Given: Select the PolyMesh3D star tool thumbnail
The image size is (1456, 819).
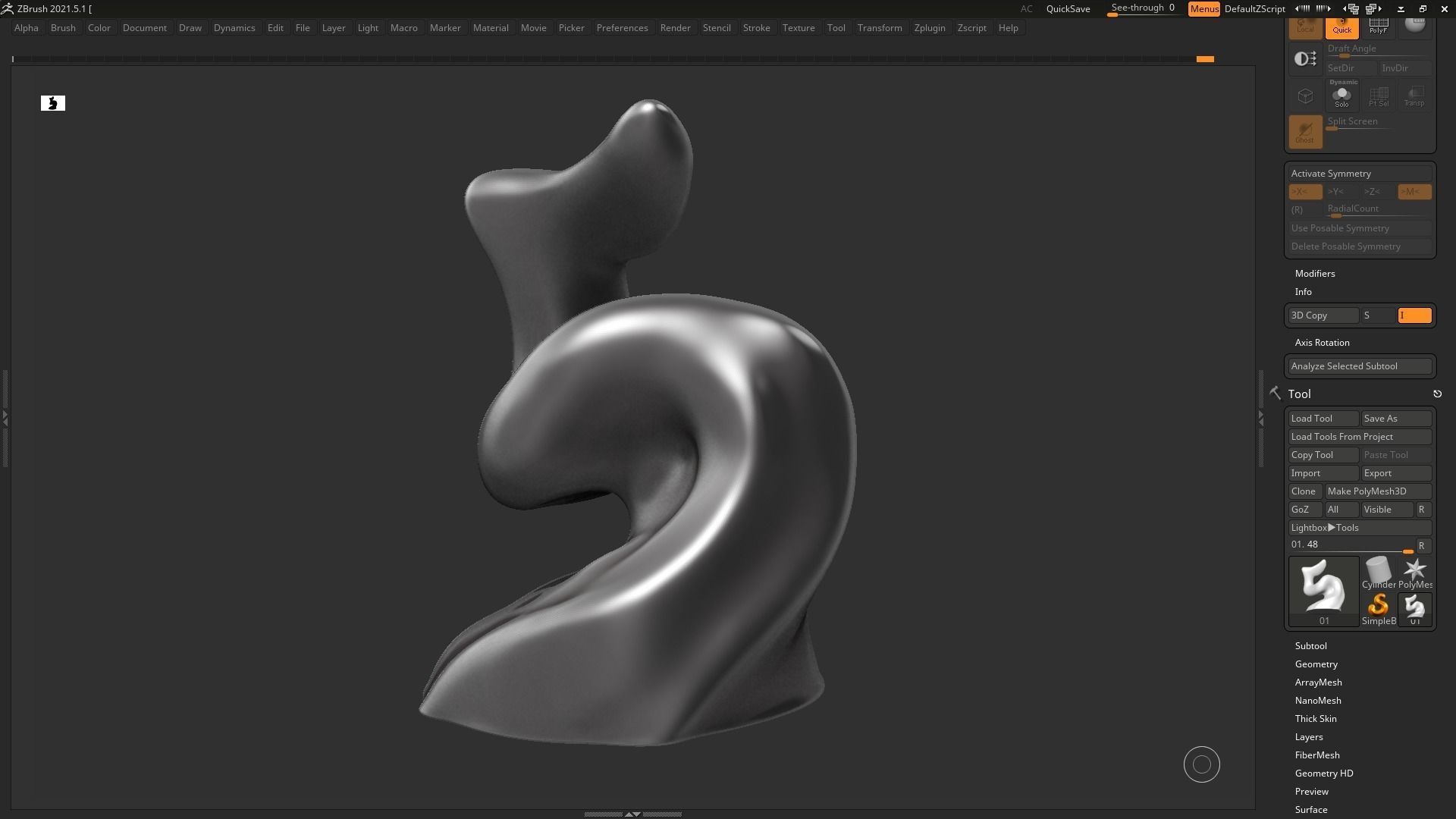Looking at the screenshot, I should pyautogui.click(x=1414, y=573).
